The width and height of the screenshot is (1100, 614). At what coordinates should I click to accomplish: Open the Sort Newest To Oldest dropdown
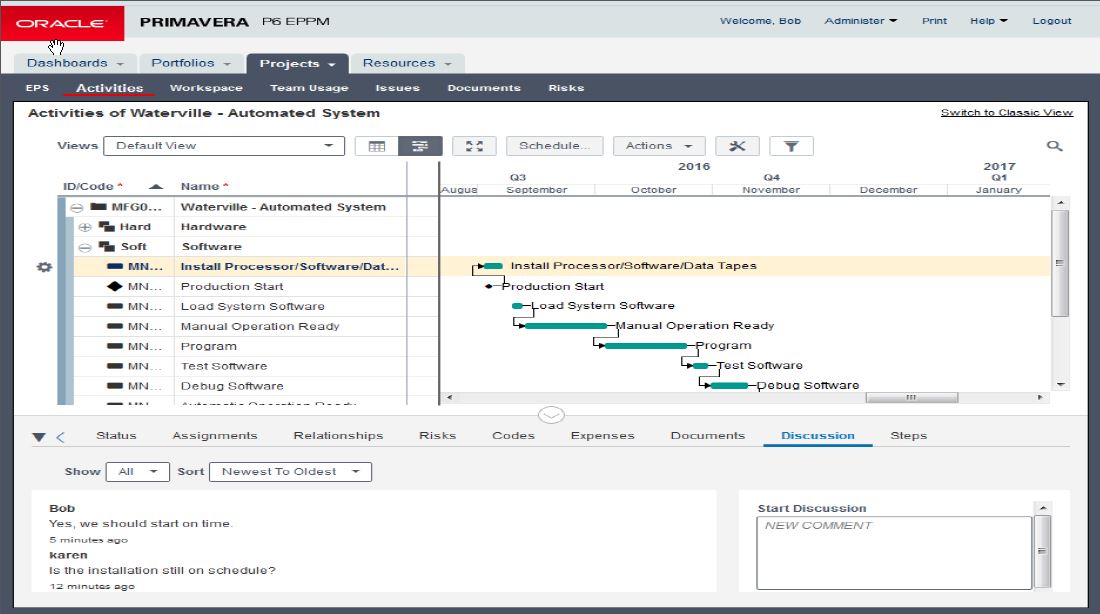point(290,472)
